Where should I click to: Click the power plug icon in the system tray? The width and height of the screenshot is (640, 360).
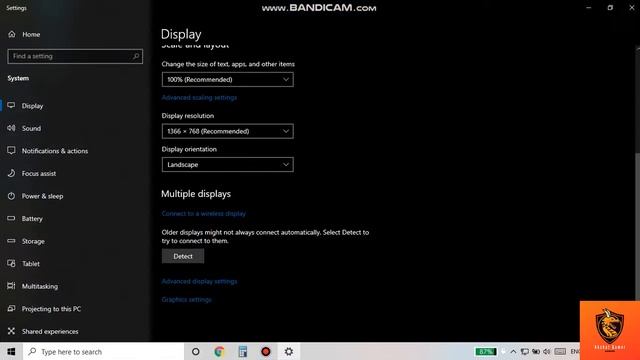click(536, 351)
